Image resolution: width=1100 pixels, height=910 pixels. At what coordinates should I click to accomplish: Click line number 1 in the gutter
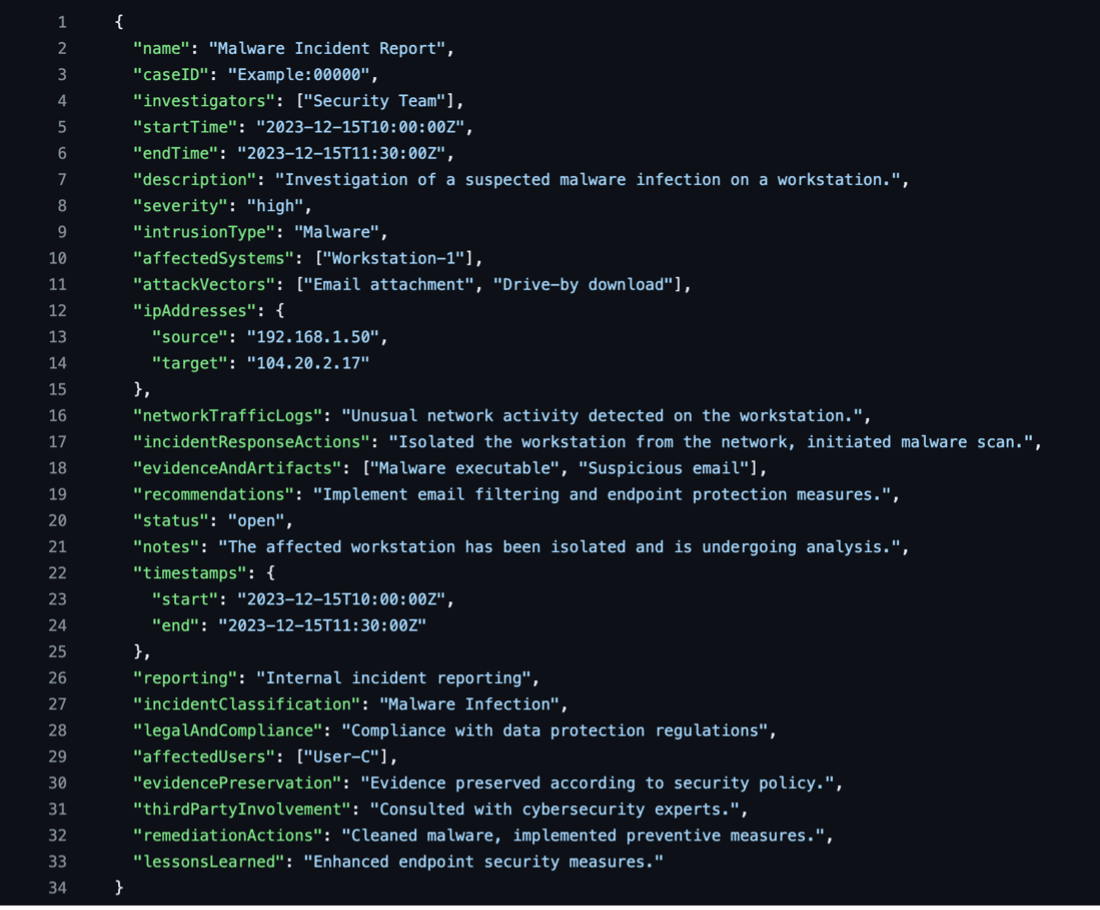tap(61, 22)
